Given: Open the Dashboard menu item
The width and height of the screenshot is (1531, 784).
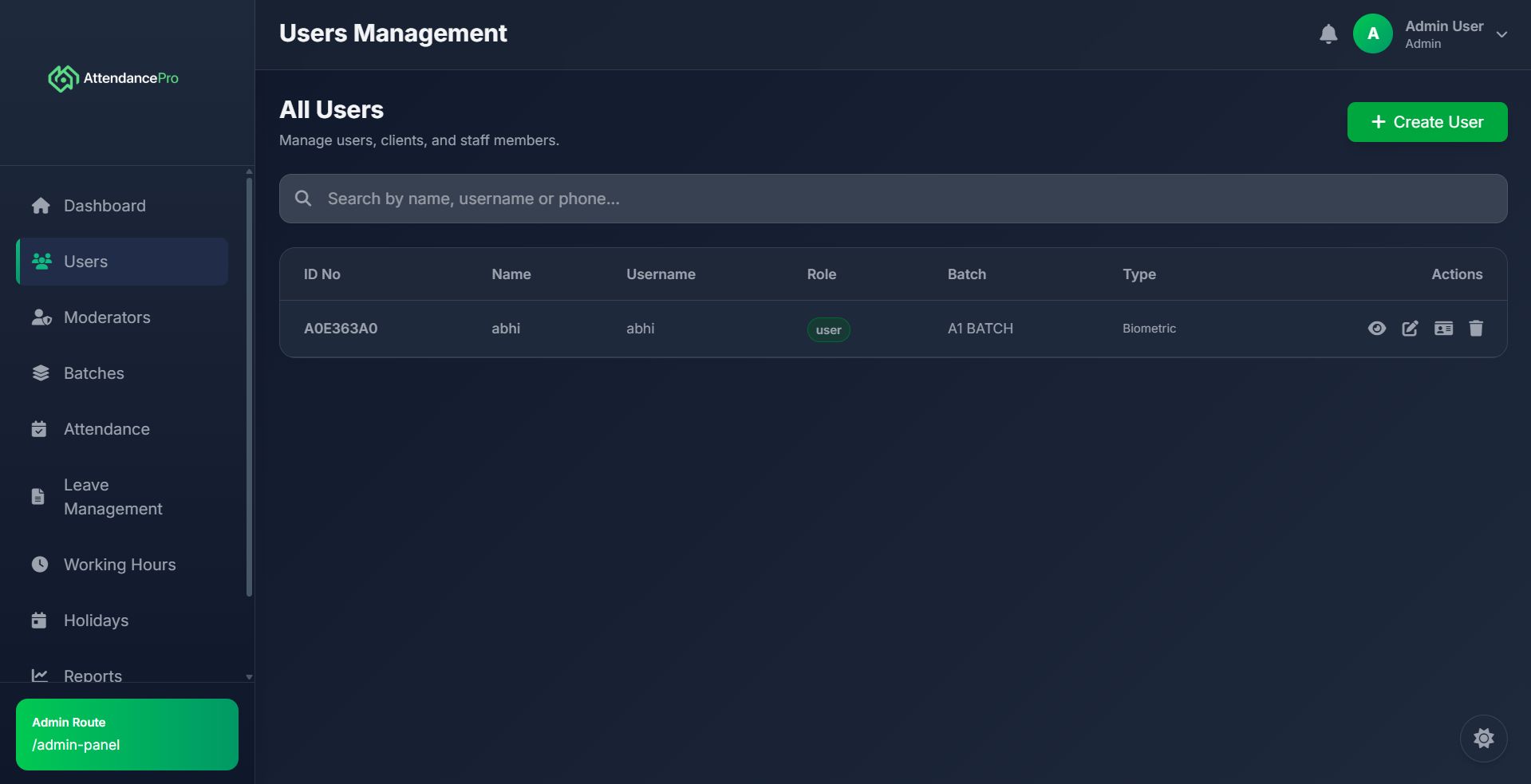Looking at the screenshot, I should tap(105, 206).
